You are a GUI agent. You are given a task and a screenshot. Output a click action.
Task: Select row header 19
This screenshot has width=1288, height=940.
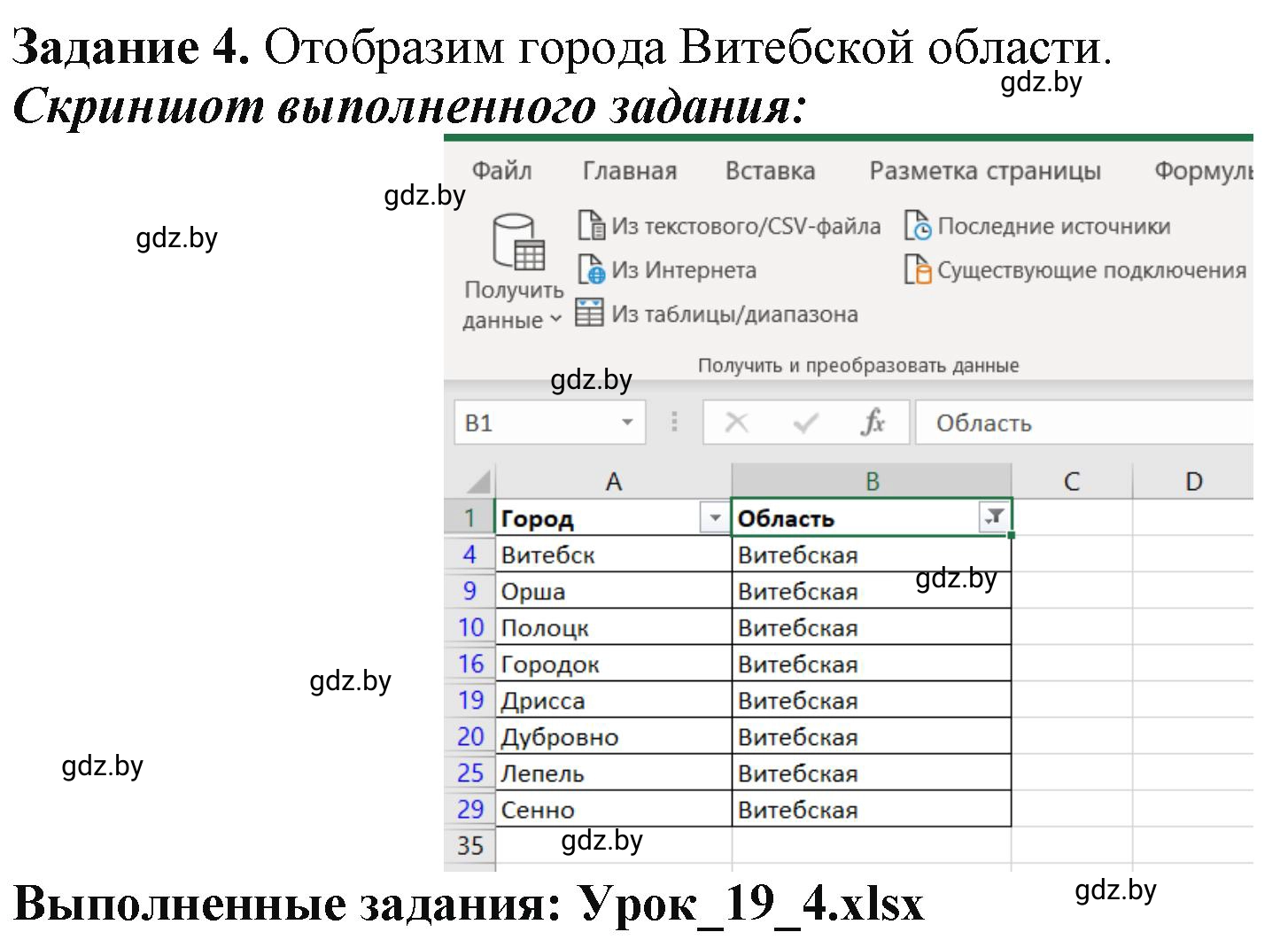[x=469, y=700]
